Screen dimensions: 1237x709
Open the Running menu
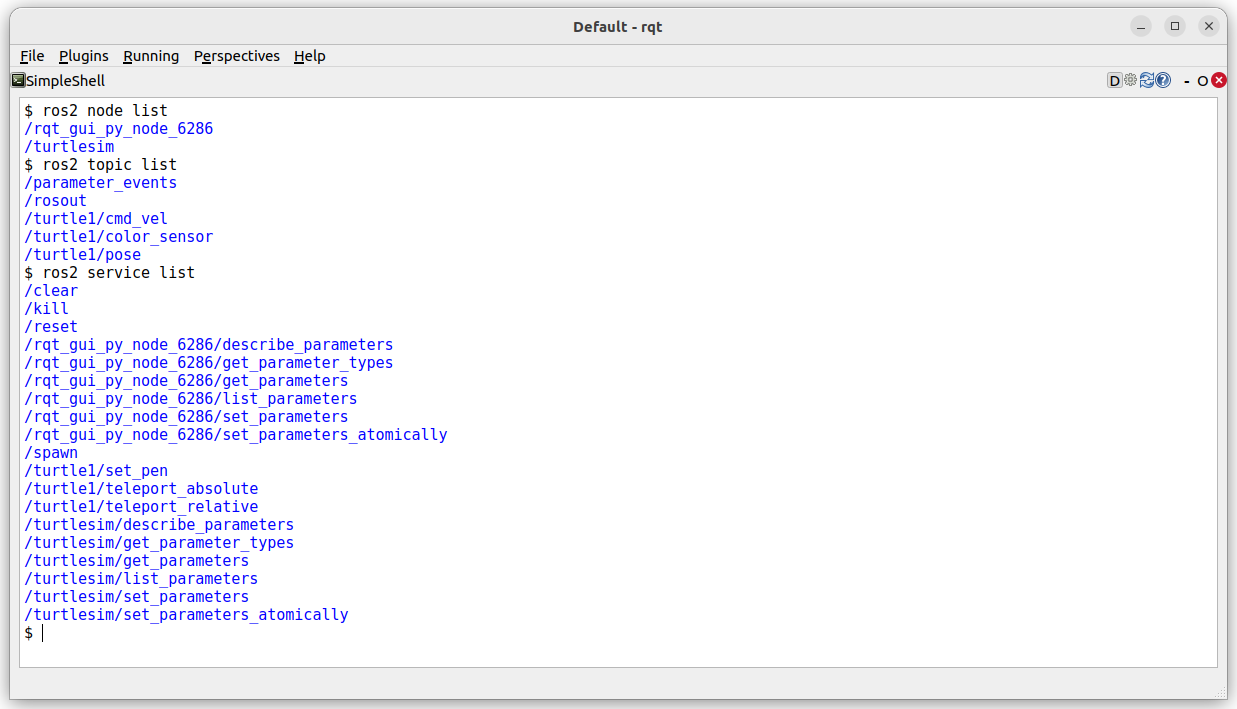(x=151, y=56)
